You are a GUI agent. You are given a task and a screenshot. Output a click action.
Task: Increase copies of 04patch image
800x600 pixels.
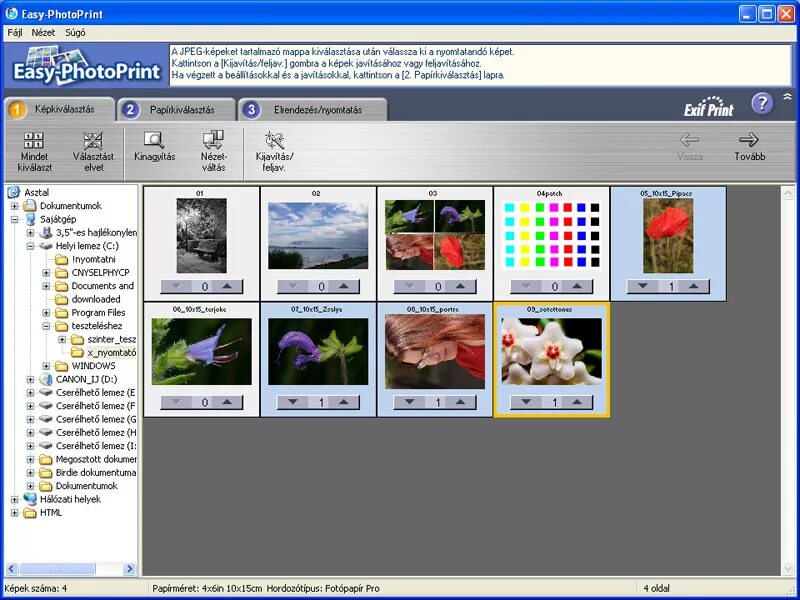(x=577, y=286)
